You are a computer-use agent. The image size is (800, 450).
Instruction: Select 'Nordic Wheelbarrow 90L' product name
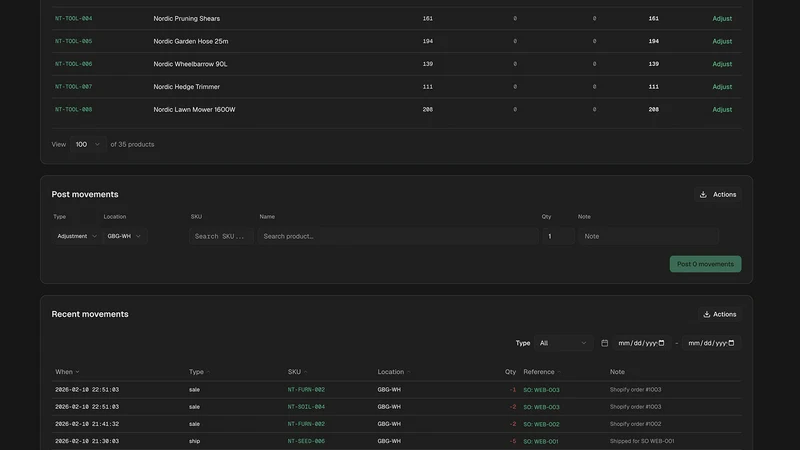coord(190,64)
